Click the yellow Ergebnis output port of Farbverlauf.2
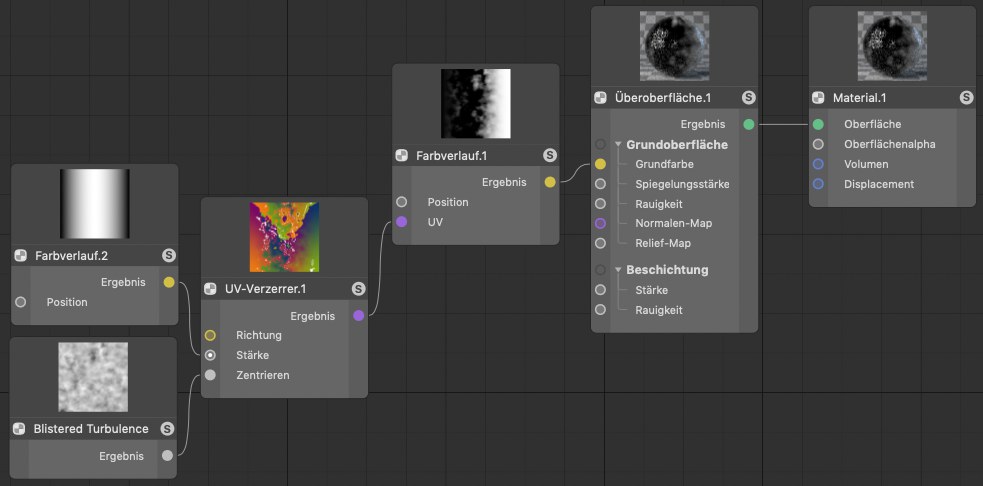983x486 pixels. pos(169,282)
